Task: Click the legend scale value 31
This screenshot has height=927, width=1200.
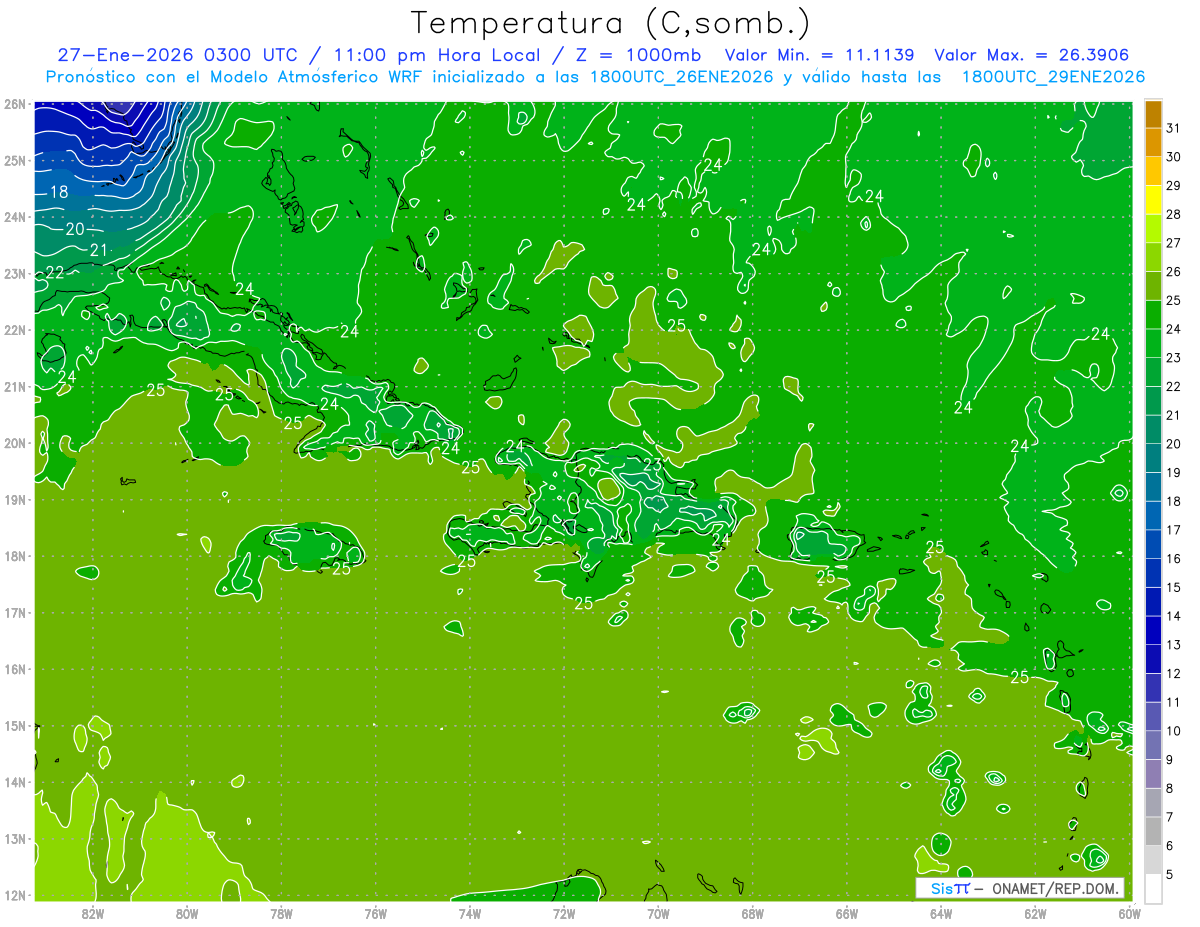Action: 1173,128
